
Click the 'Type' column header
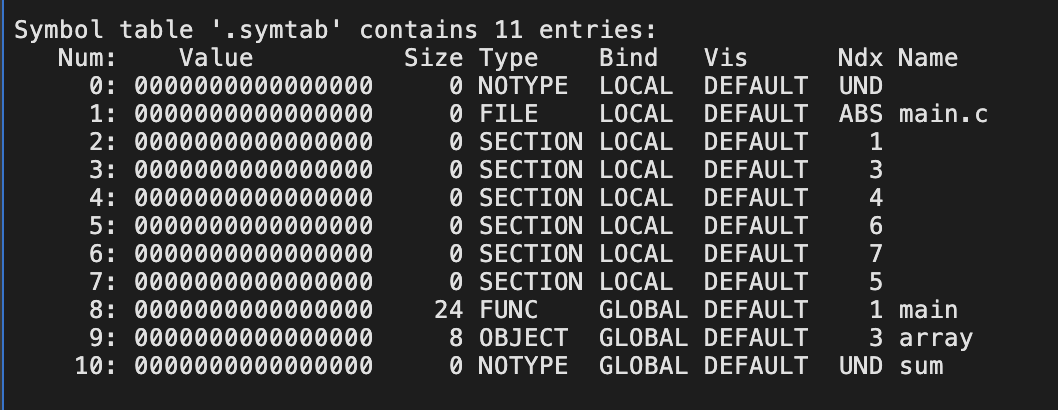point(509,59)
